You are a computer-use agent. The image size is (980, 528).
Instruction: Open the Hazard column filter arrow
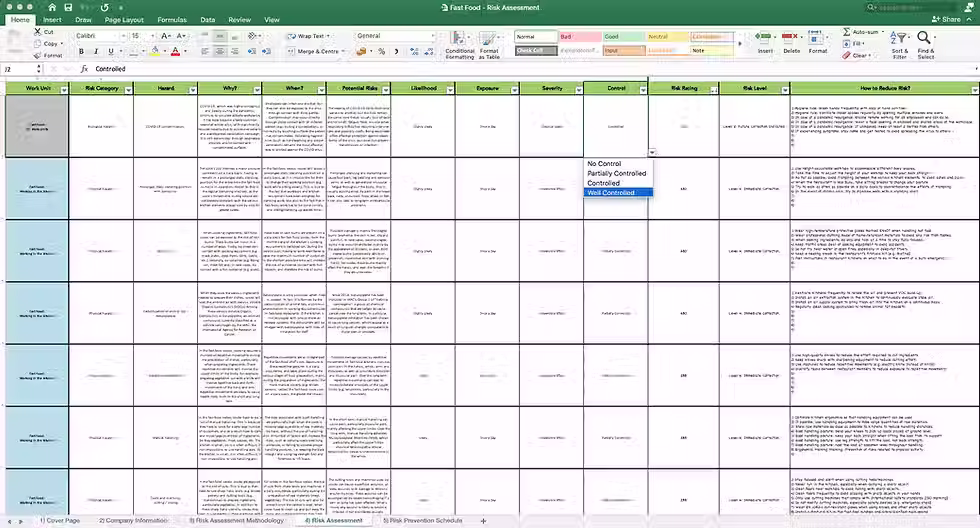192,90
